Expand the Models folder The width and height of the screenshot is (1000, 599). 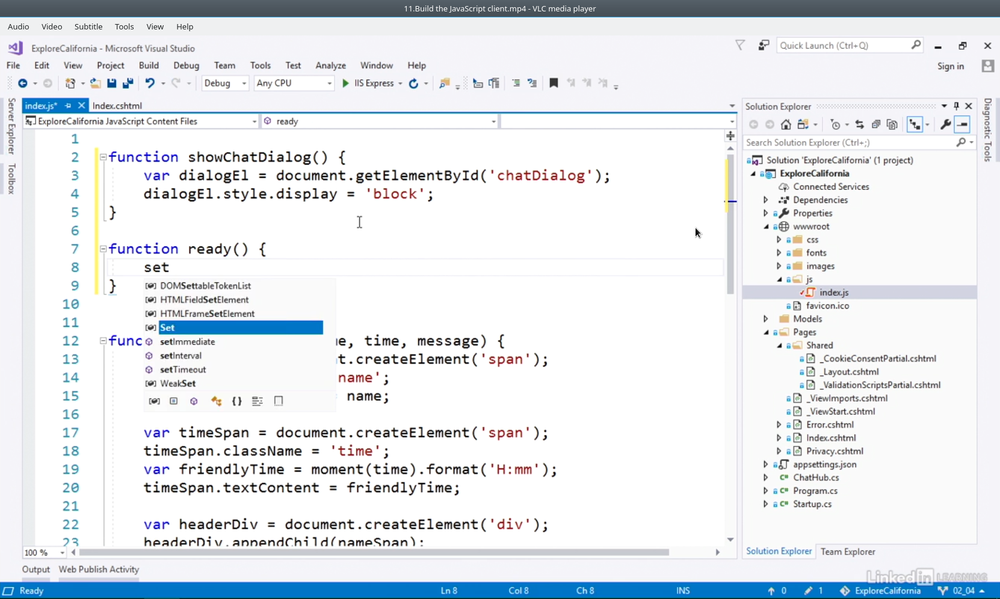tap(766, 319)
